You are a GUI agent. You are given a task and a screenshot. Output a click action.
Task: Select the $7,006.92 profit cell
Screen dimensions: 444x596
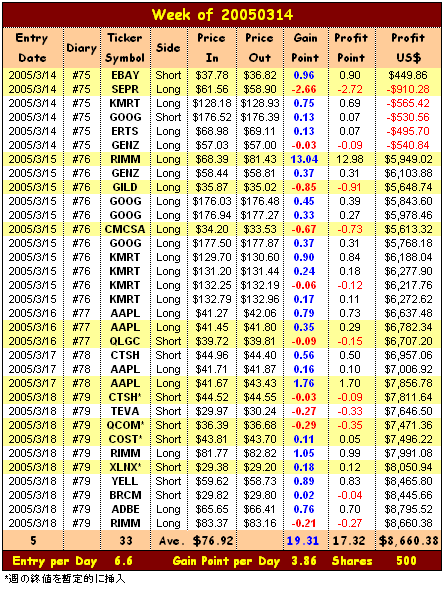click(408, 369)
